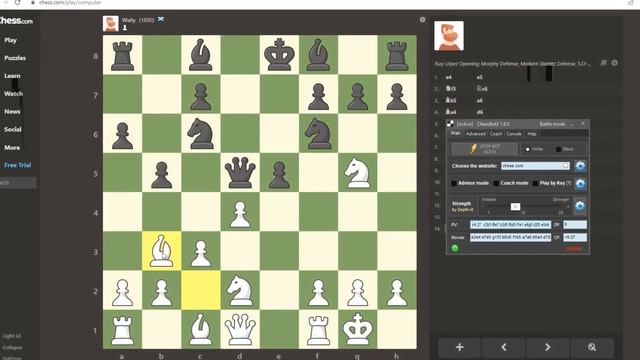Click the stop bot button with lightning icon
Image resolution: width=640 pixels, height=360 pixels.
484,149
